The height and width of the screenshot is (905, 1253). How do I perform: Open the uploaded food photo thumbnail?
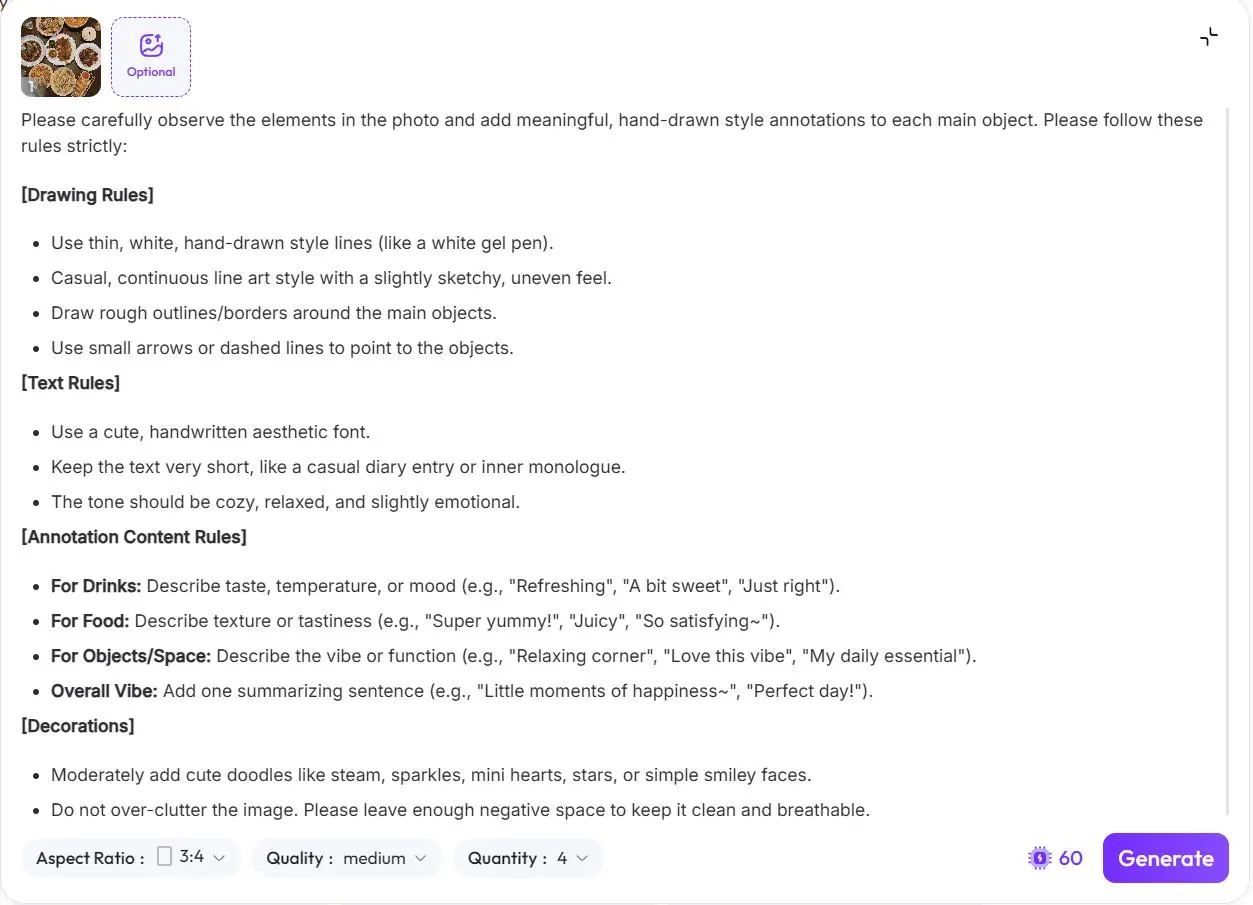(x=61, y=57)
